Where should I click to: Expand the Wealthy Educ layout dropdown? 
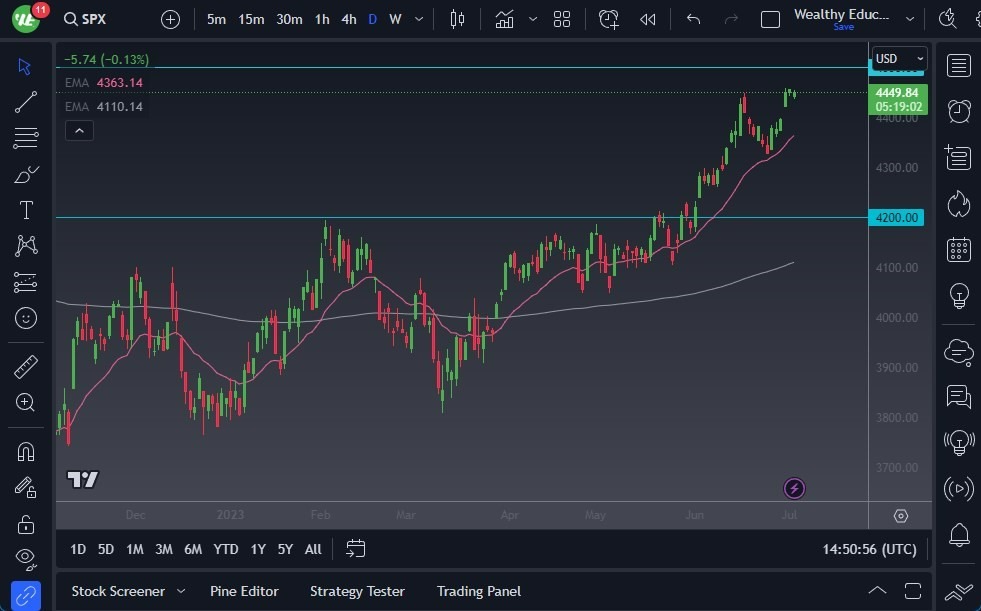point(909,19)
